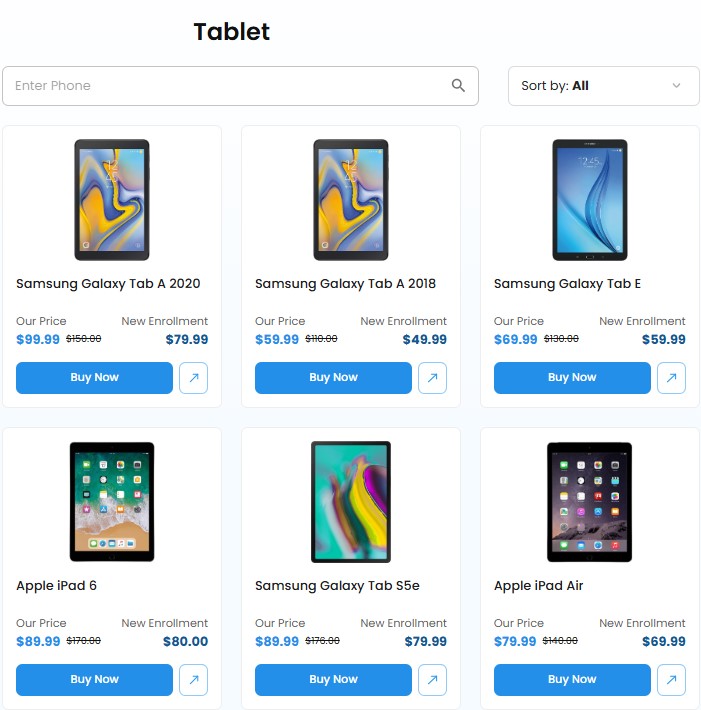Click the Samsung Galaxy Tab E image
This screenshot has width=701, height=710.
pos(590,200)
